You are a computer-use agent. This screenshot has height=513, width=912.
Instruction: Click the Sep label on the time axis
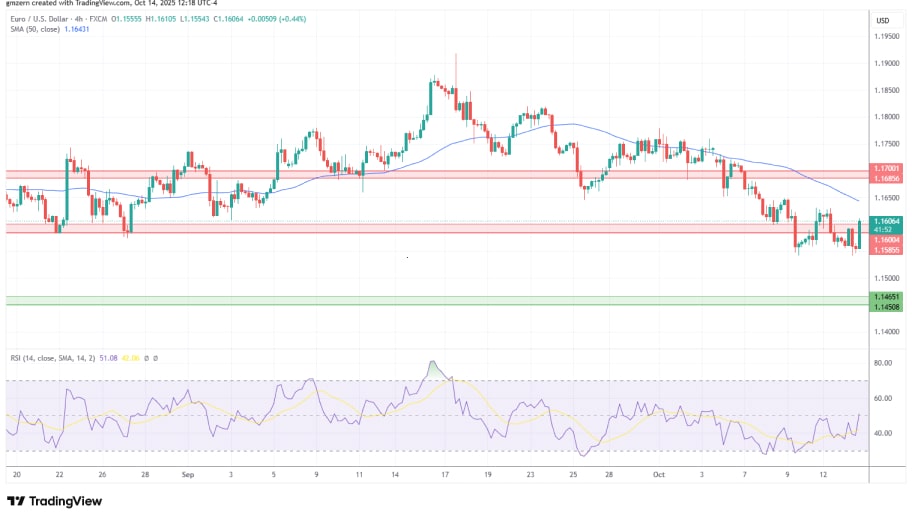[187, 473]
